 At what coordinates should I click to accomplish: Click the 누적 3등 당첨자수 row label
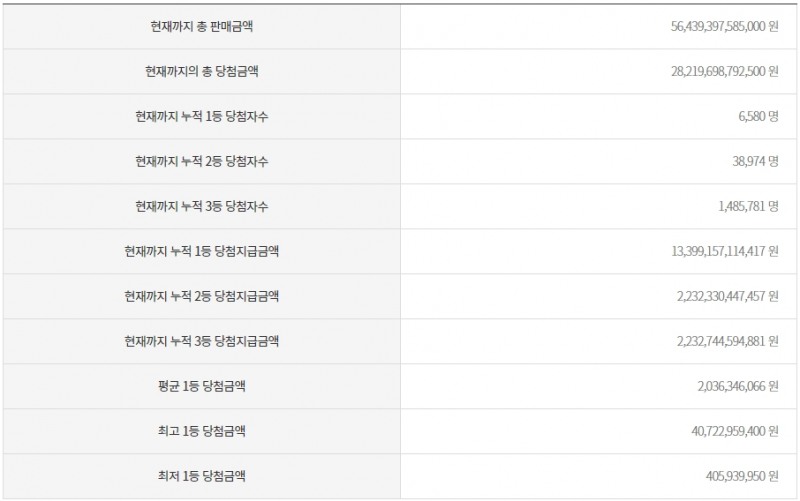[201, 206]
